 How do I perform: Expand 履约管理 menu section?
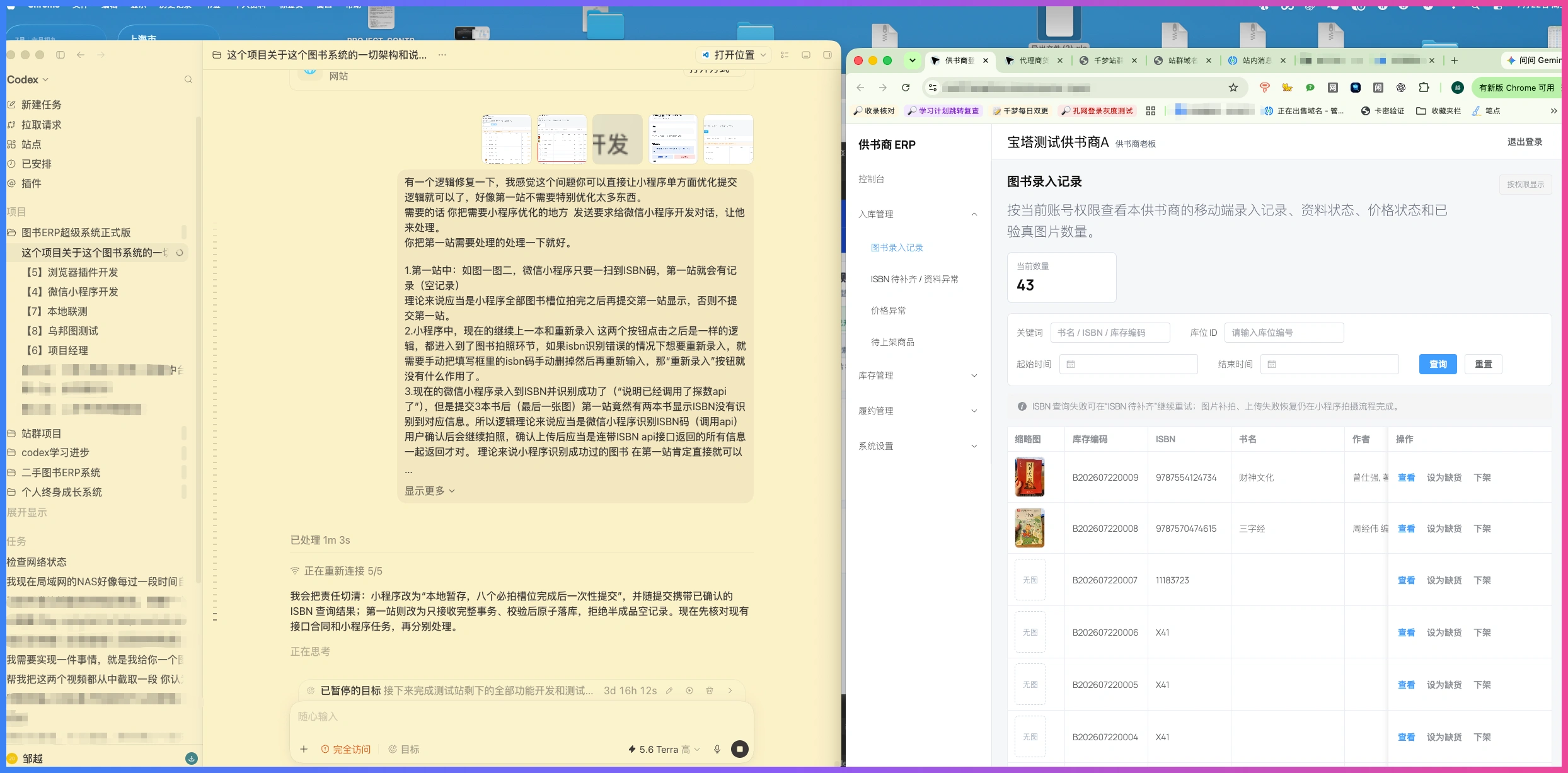click(919, 411)
